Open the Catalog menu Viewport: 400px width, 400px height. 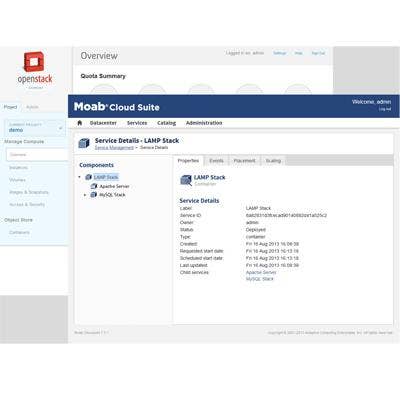coord(166,123)
